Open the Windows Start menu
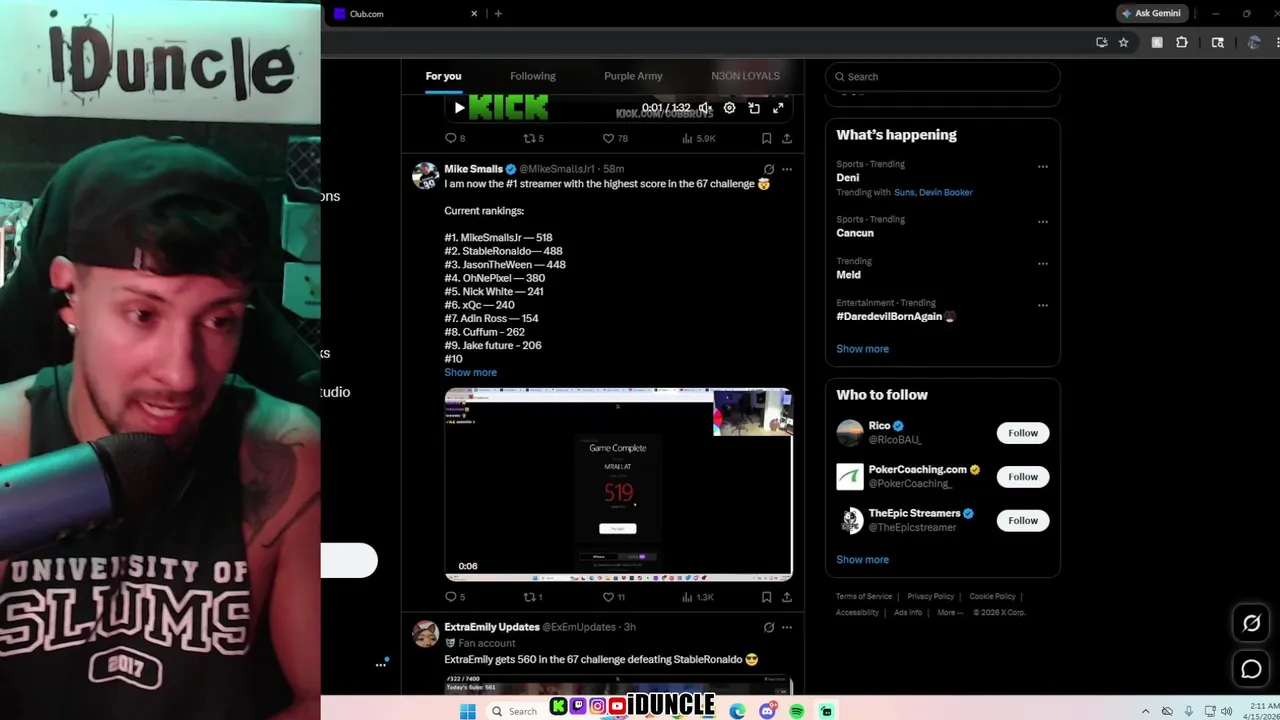This screenshot has width=1280, height=720. pyautogui.click(x=467, y=711)
